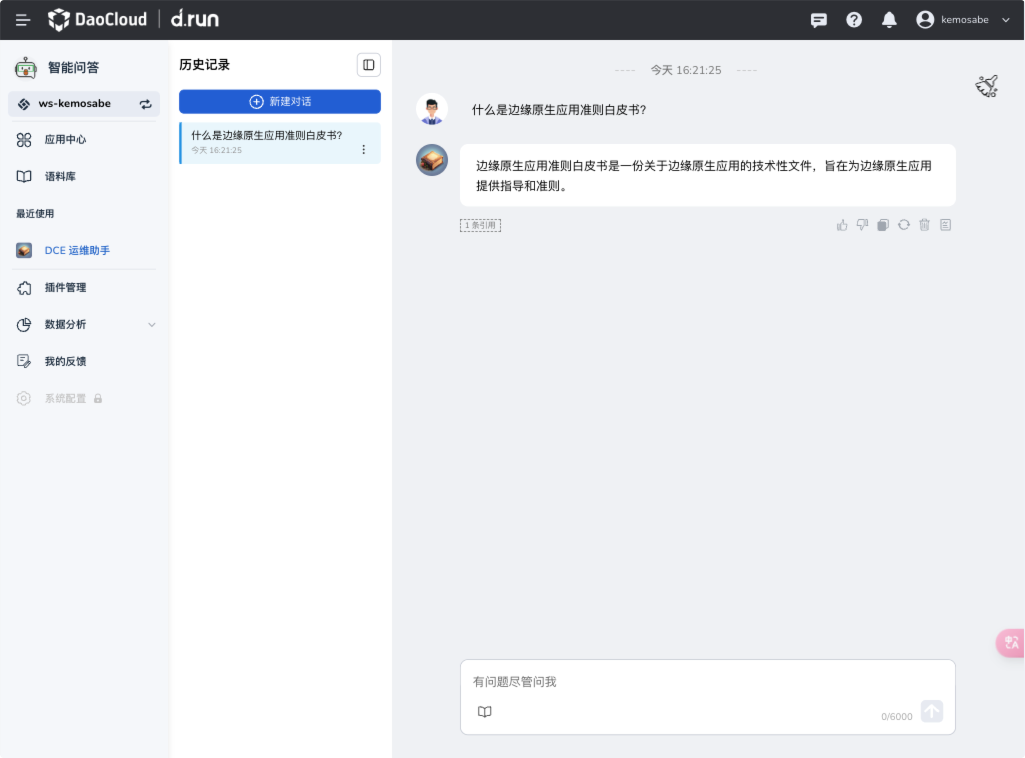Thumbs up the assistant answer
Screen dimensions: 1025x758
(842, 225)
